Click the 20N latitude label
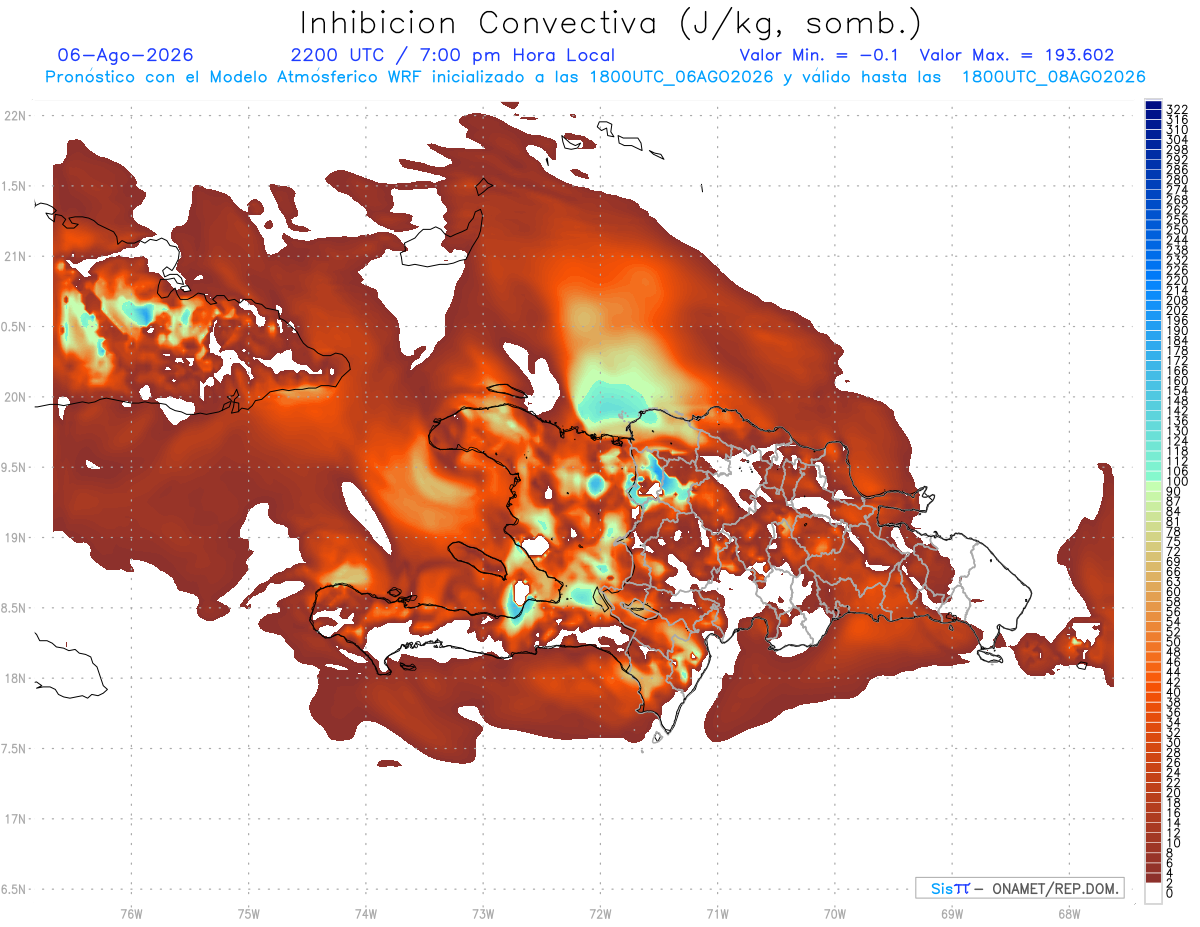 tap(15, 397)
